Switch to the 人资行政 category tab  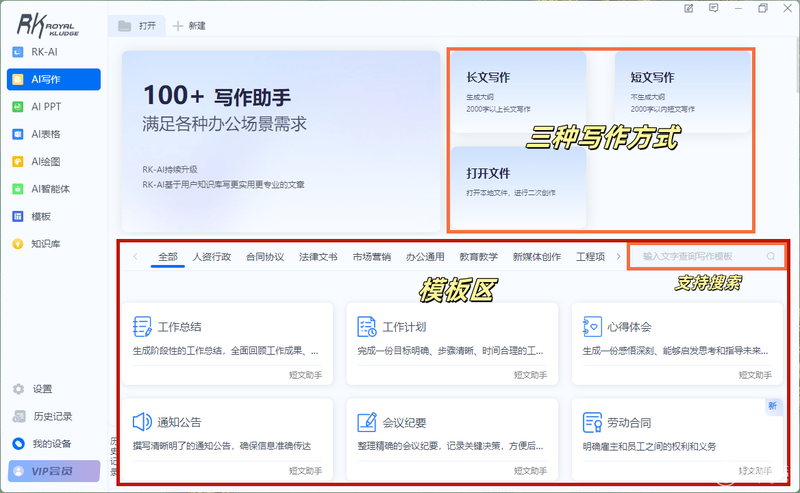(212, 257)
